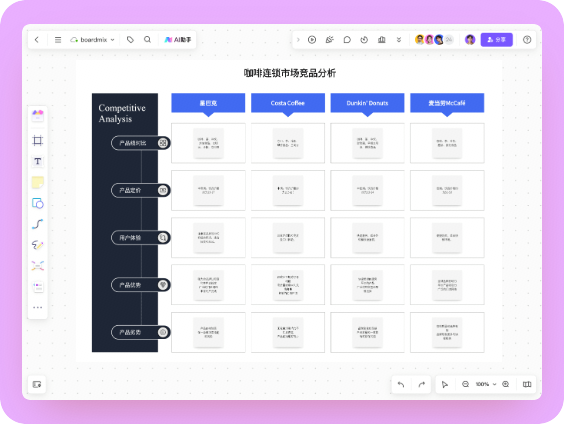564x424 pixels.
Task: Select the yellow sticky note tool
Action: (x=38, y=182)
